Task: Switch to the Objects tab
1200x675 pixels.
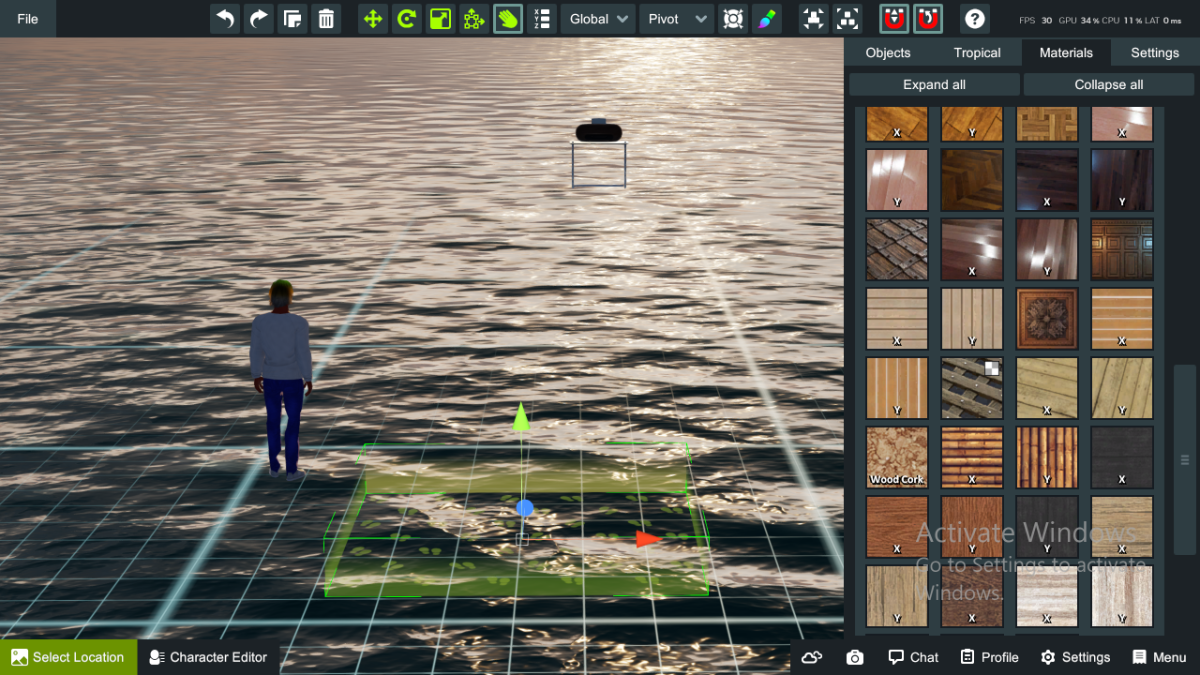Action: pyautogui.click(x=888, y=53)
